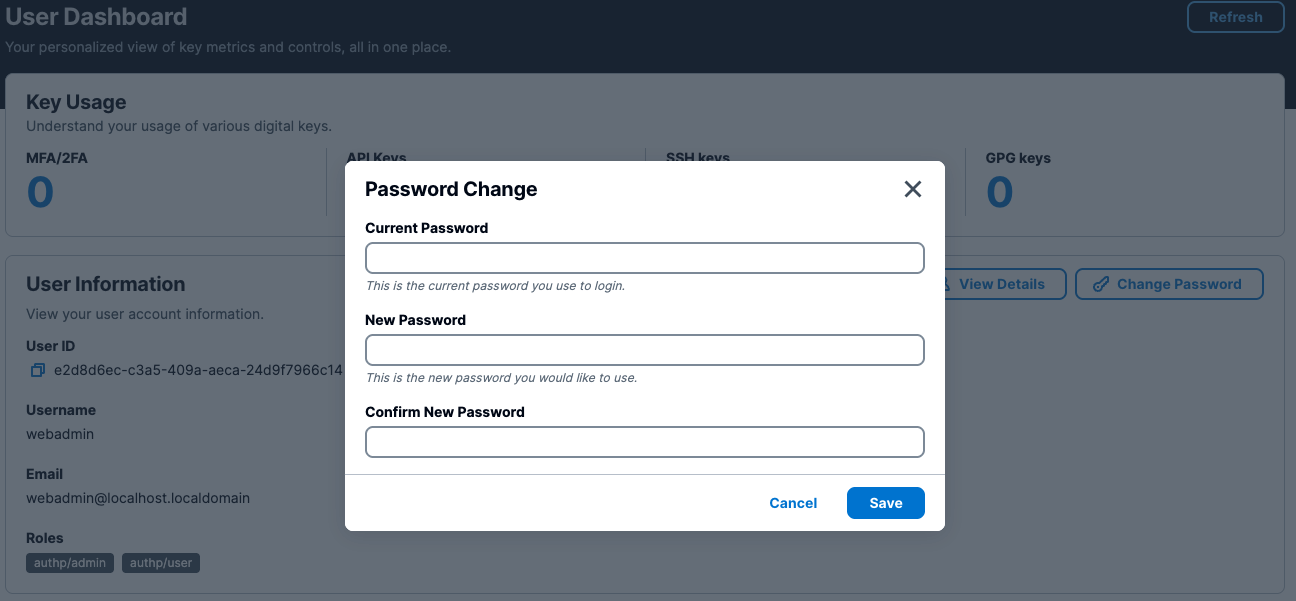Click the key icon on Change Password
Screen dimensions: 1296x601
[x=1101, y=284]
